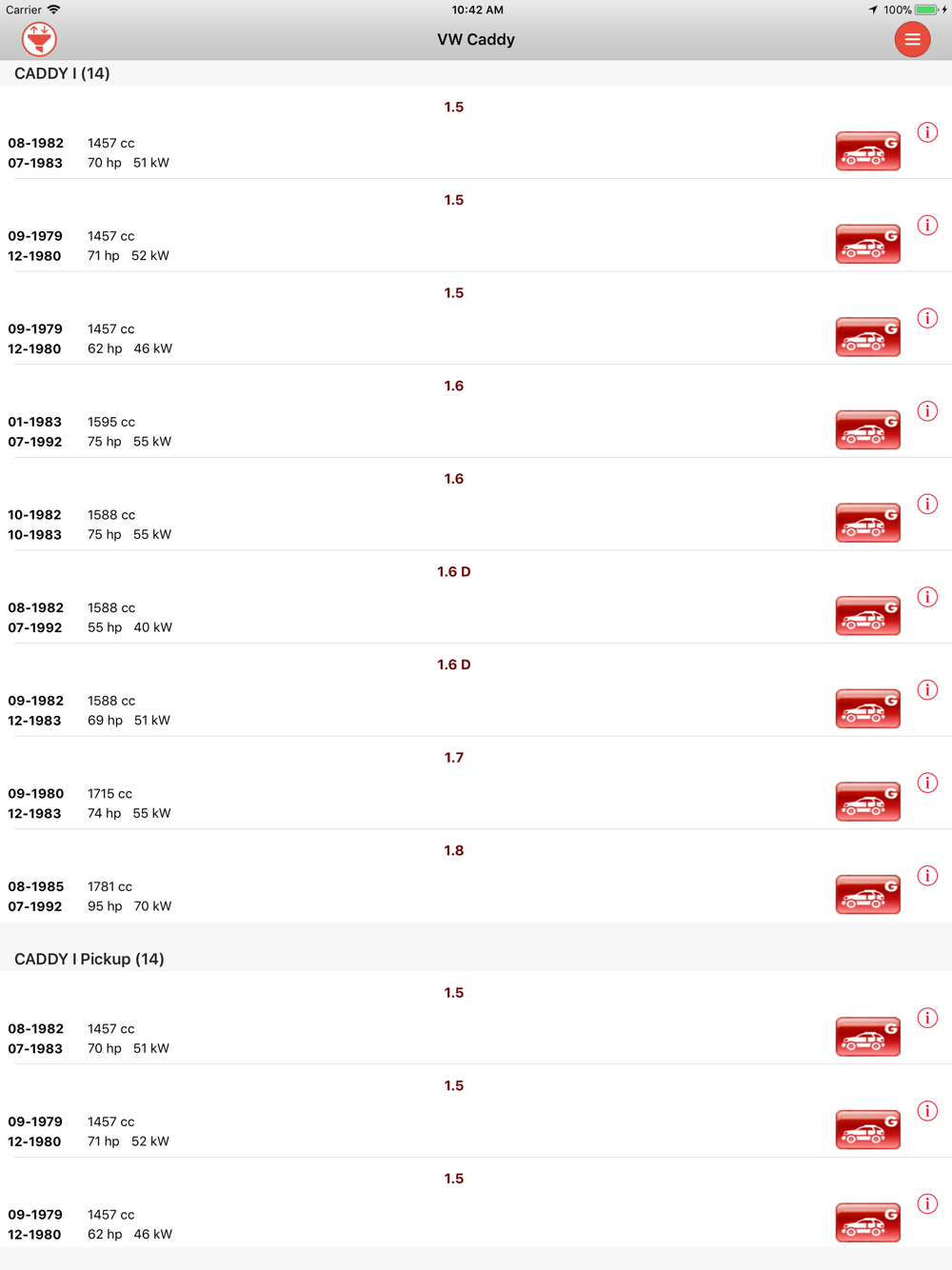
Task: Tap the car icon for the 1.6 D 55 hp row
Action: tap(867, 616)
